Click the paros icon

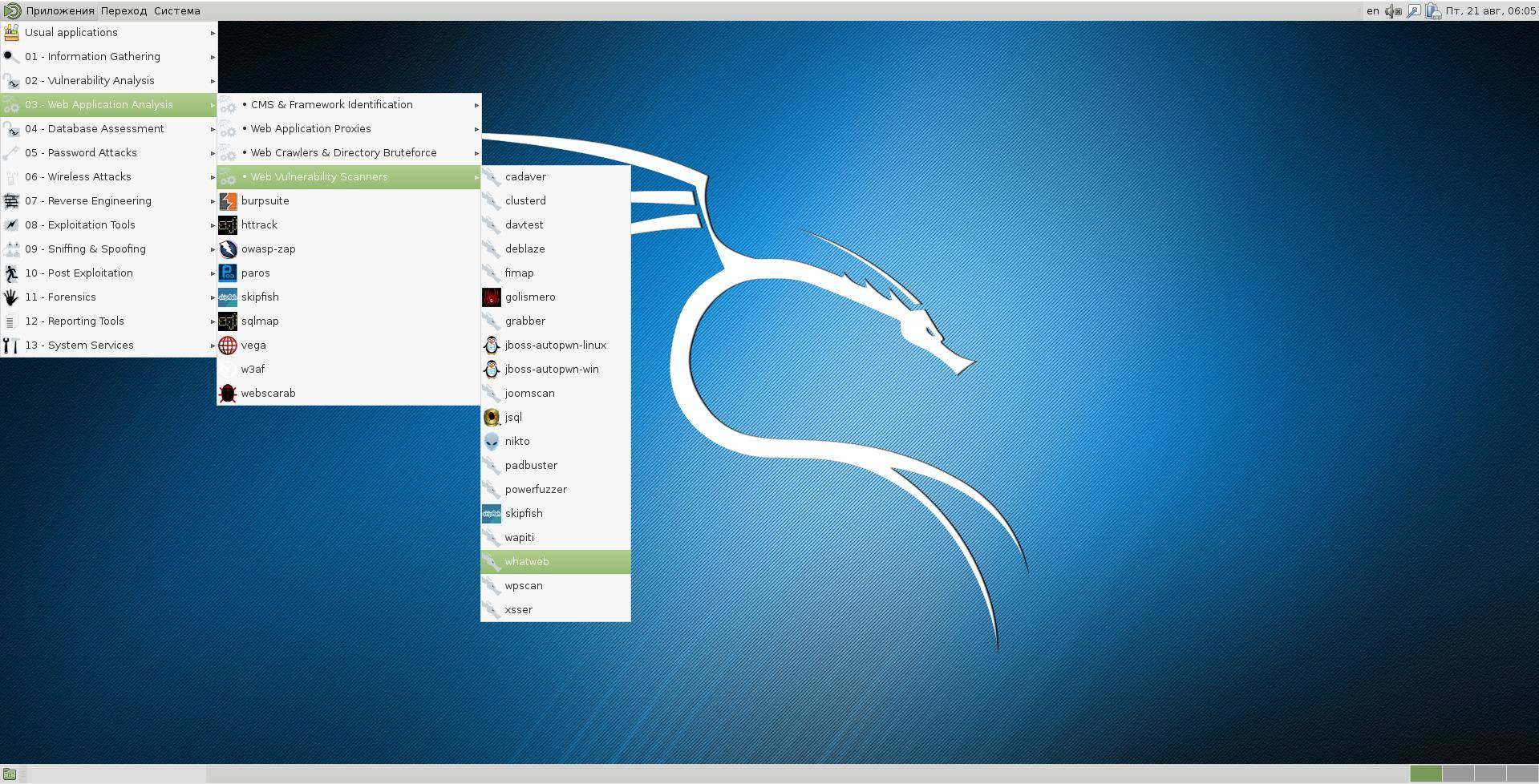pyautogui.click(x=228, y=273)
